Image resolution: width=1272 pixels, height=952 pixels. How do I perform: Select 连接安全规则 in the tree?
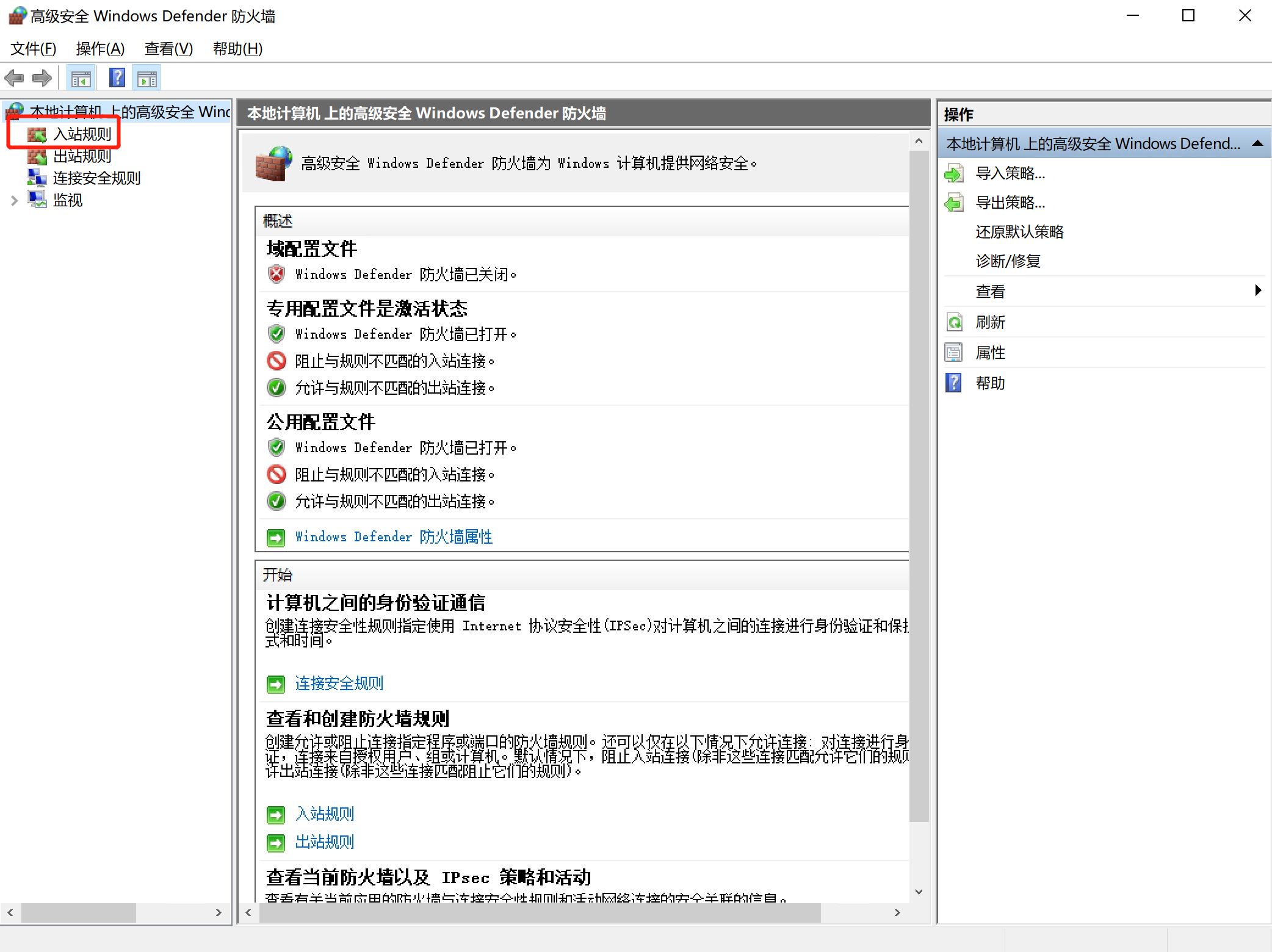[x=97, y=178]
